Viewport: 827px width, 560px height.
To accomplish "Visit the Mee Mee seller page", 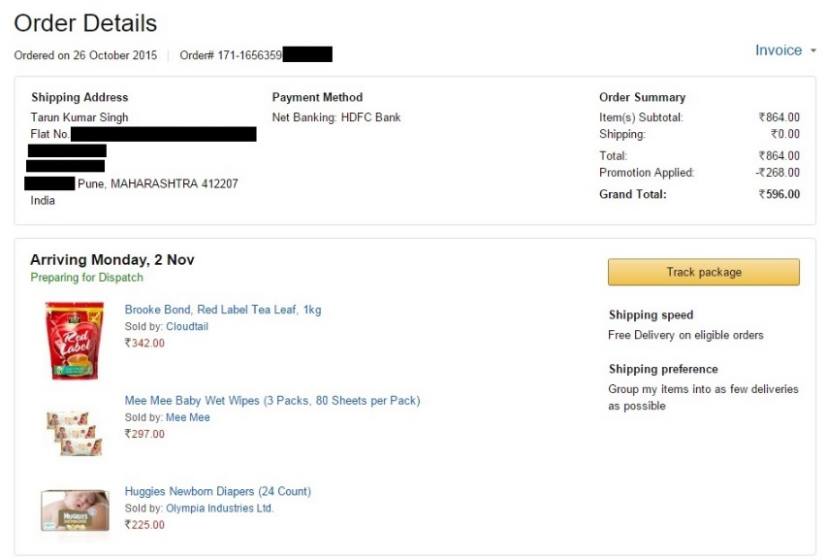I will pos(188,417).
